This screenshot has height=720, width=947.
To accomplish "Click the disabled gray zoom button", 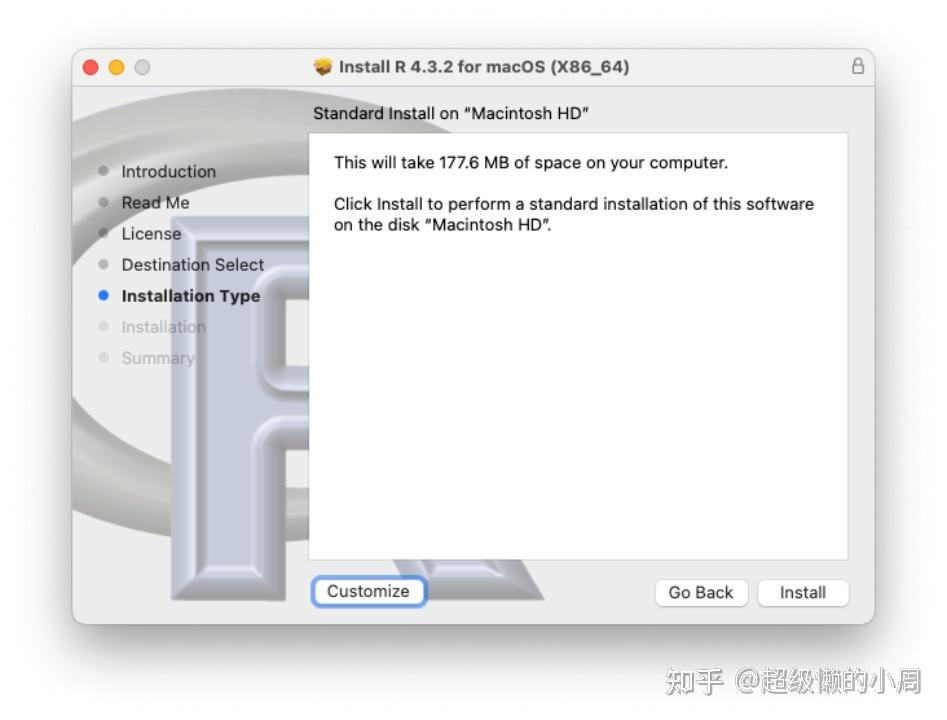I will 143,67.
